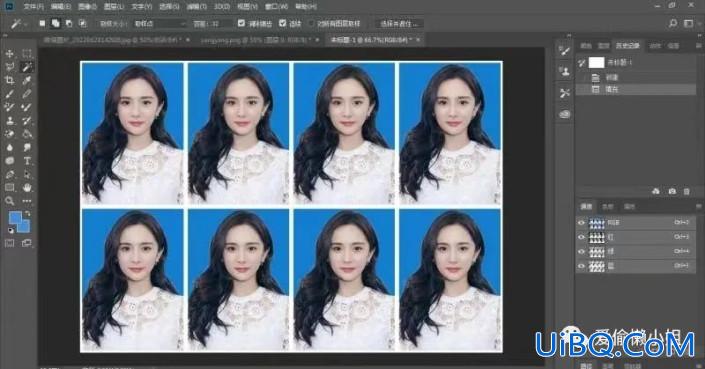
Task: Click Subtract from Selection mode icon
Action: coord(69,23)
